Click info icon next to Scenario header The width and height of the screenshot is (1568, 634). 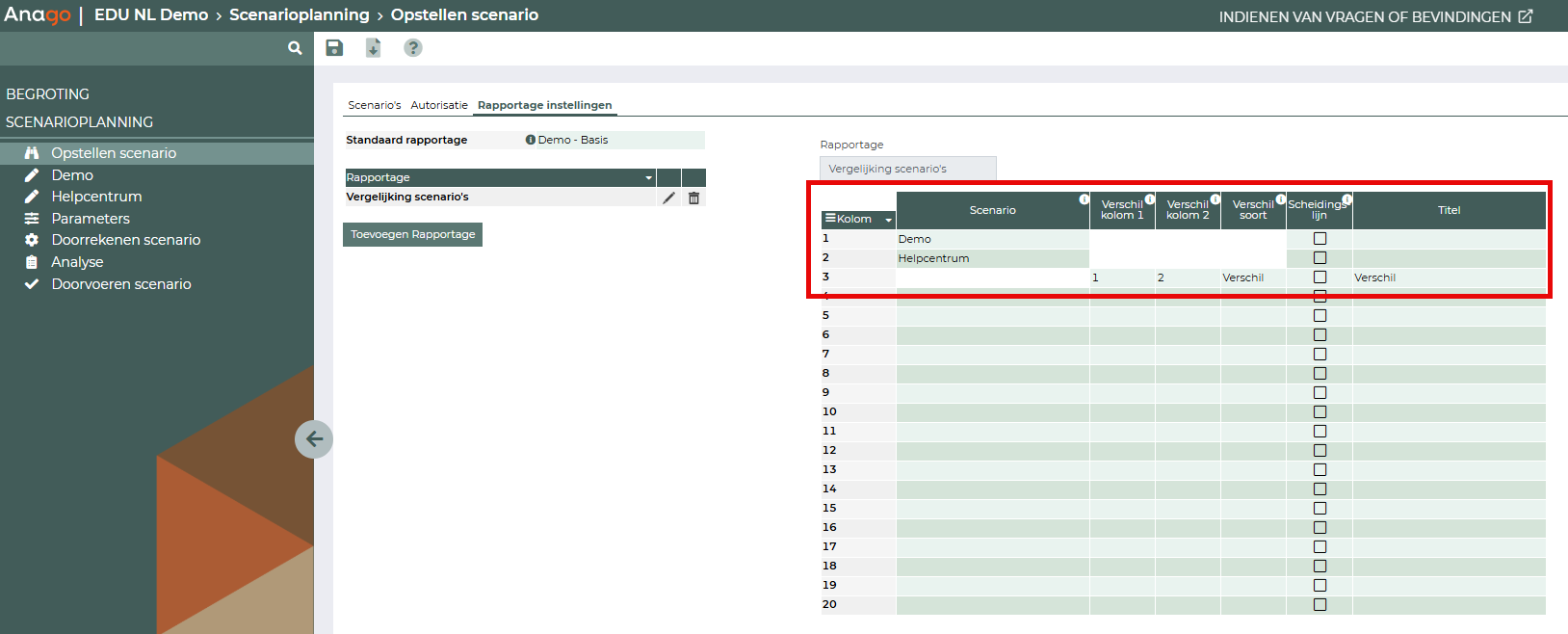[1084, 199]
